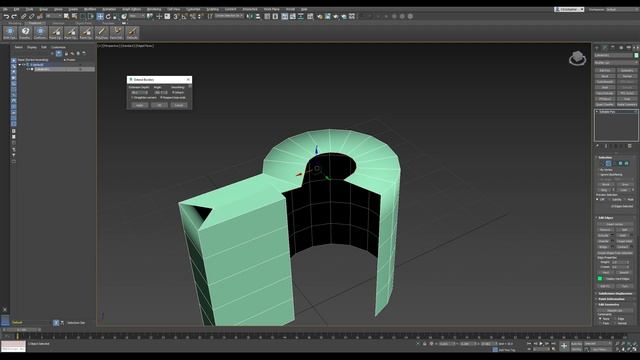Open the scene explorer Display menu
This screenshot has width=640, height=360.
(31, 47)
